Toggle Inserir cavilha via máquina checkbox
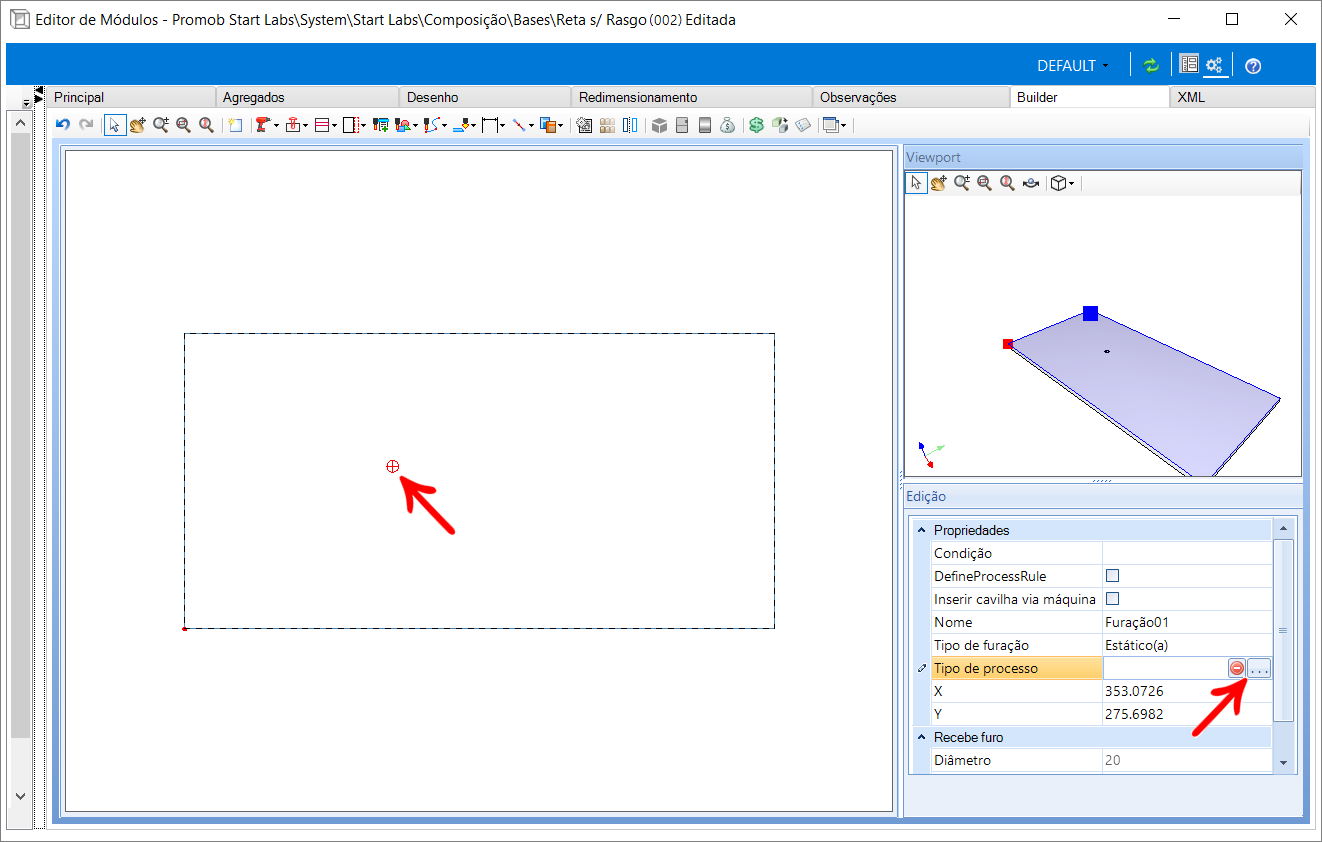 1112,599
